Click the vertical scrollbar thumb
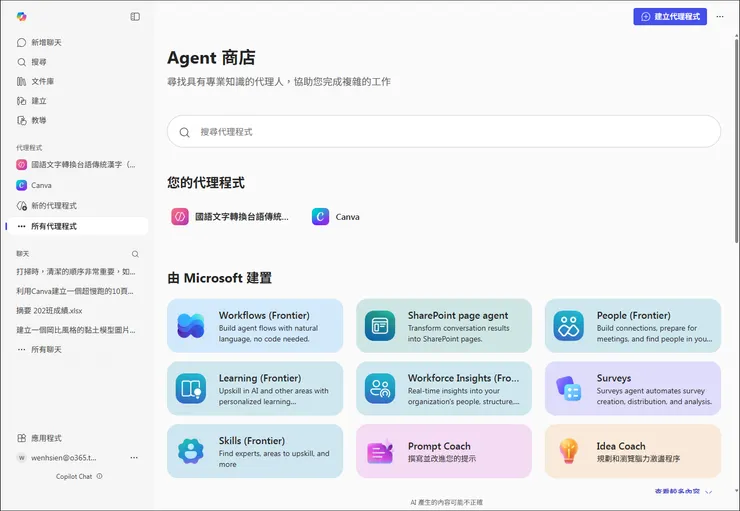The height and width of the screenshot is (511, 740). pos(736,142)
